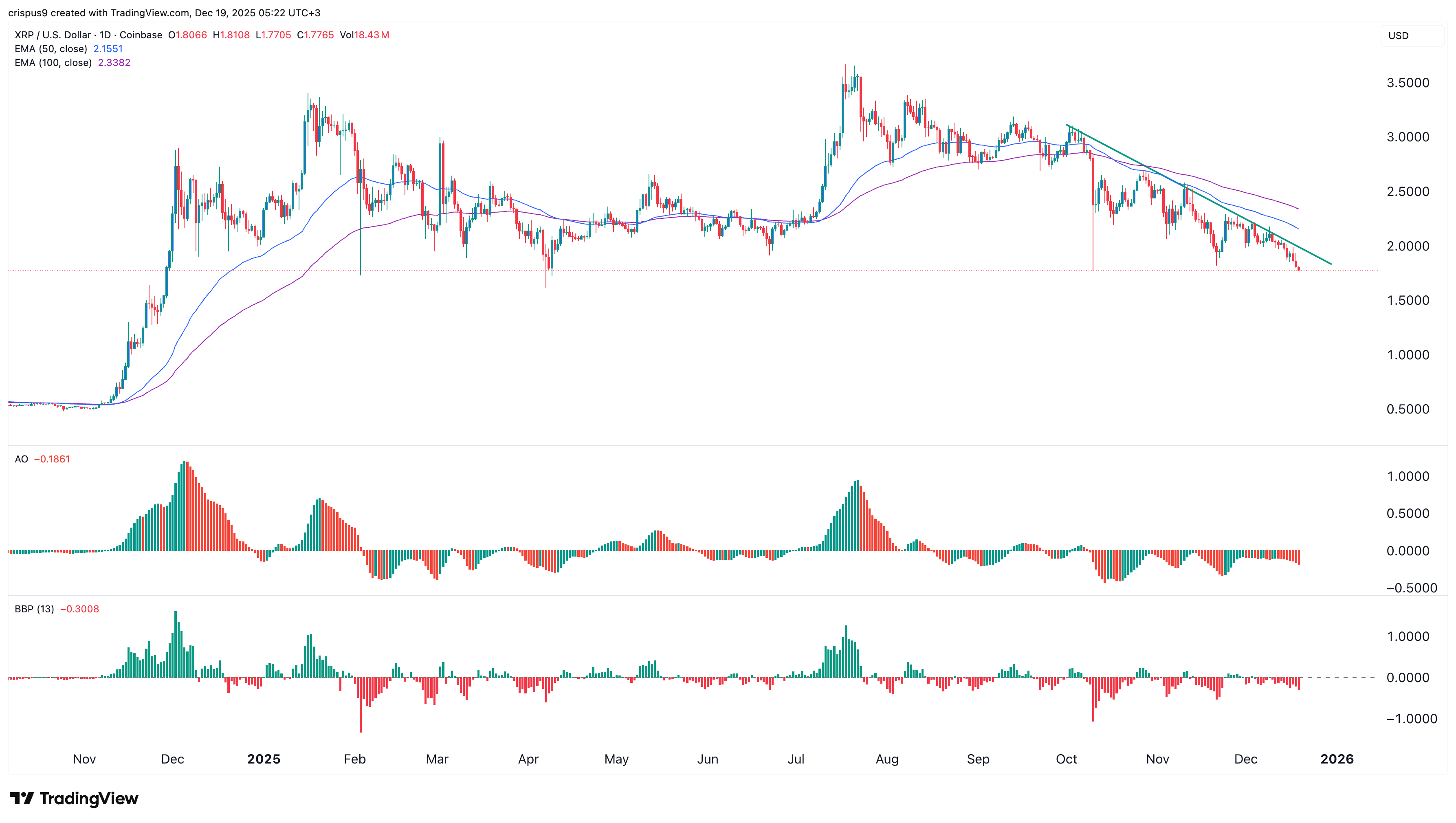This screenshot has width=1456, height=823.
Task: Click the Dec label on the time axis
Action: tap(1247, 759)
